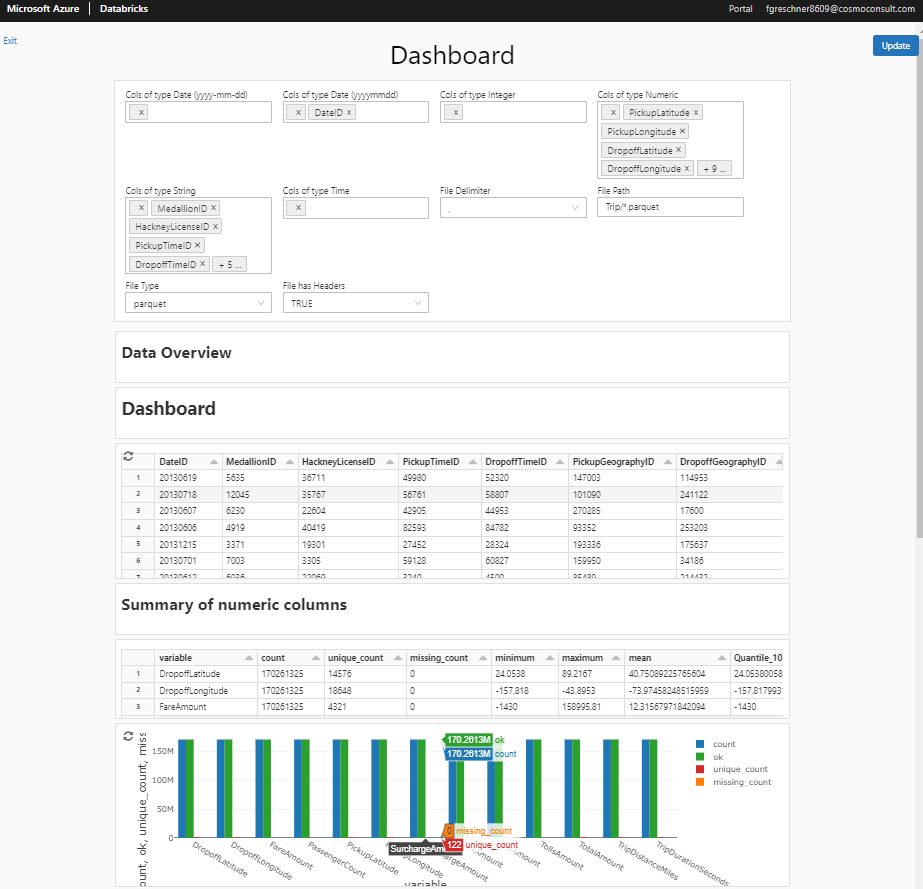The width and height of the screenshot is (923, 889).
Task: Open the File Delimiter dropdown
Action: tap(513, 208)
